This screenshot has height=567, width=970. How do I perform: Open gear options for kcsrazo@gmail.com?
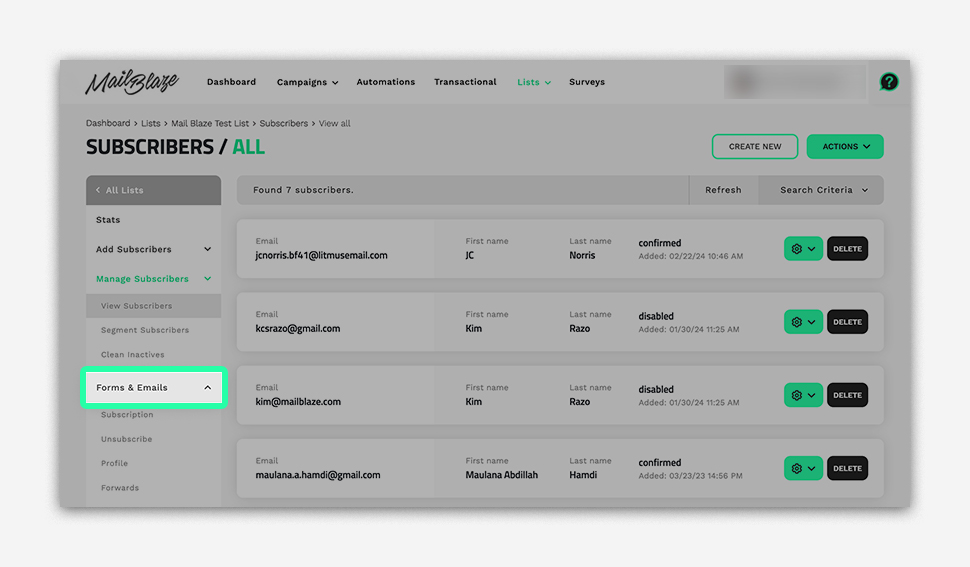pyautogui.click(x=803, y=322)
